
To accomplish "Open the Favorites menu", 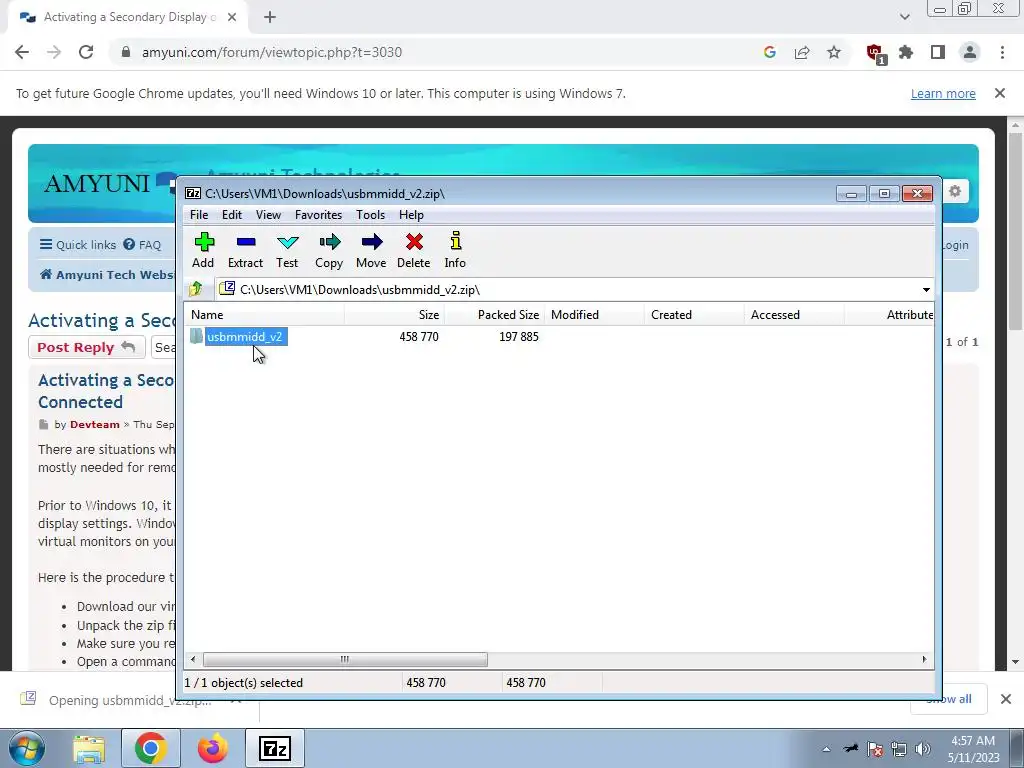I will [x=318, y=215].
